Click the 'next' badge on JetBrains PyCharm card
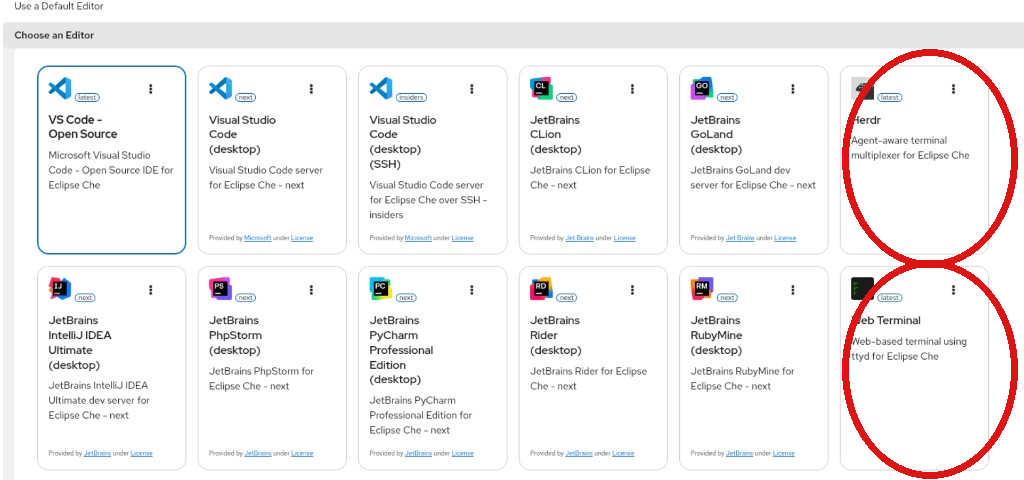This screenshot has width=1024, height=480. (x=406, y=298)
